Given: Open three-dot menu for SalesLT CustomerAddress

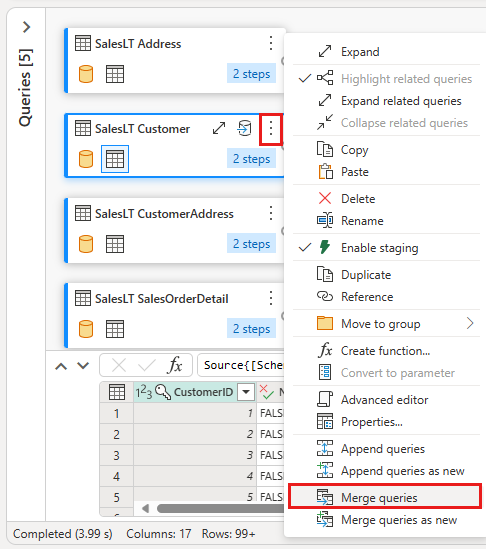Looking at the screenshot, I should coord(271,213).
